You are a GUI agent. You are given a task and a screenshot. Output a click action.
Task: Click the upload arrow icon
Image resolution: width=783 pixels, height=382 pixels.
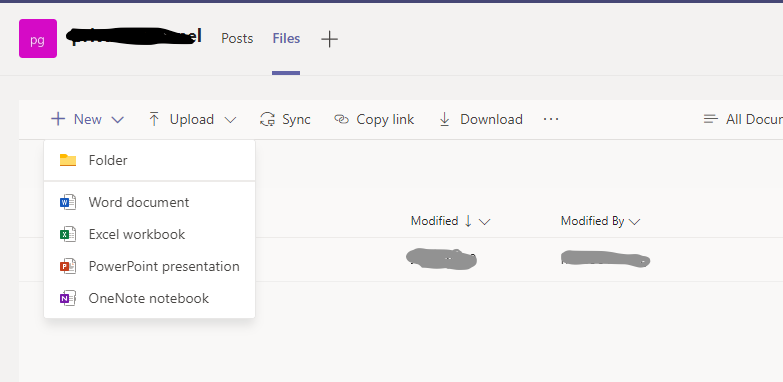154,119
